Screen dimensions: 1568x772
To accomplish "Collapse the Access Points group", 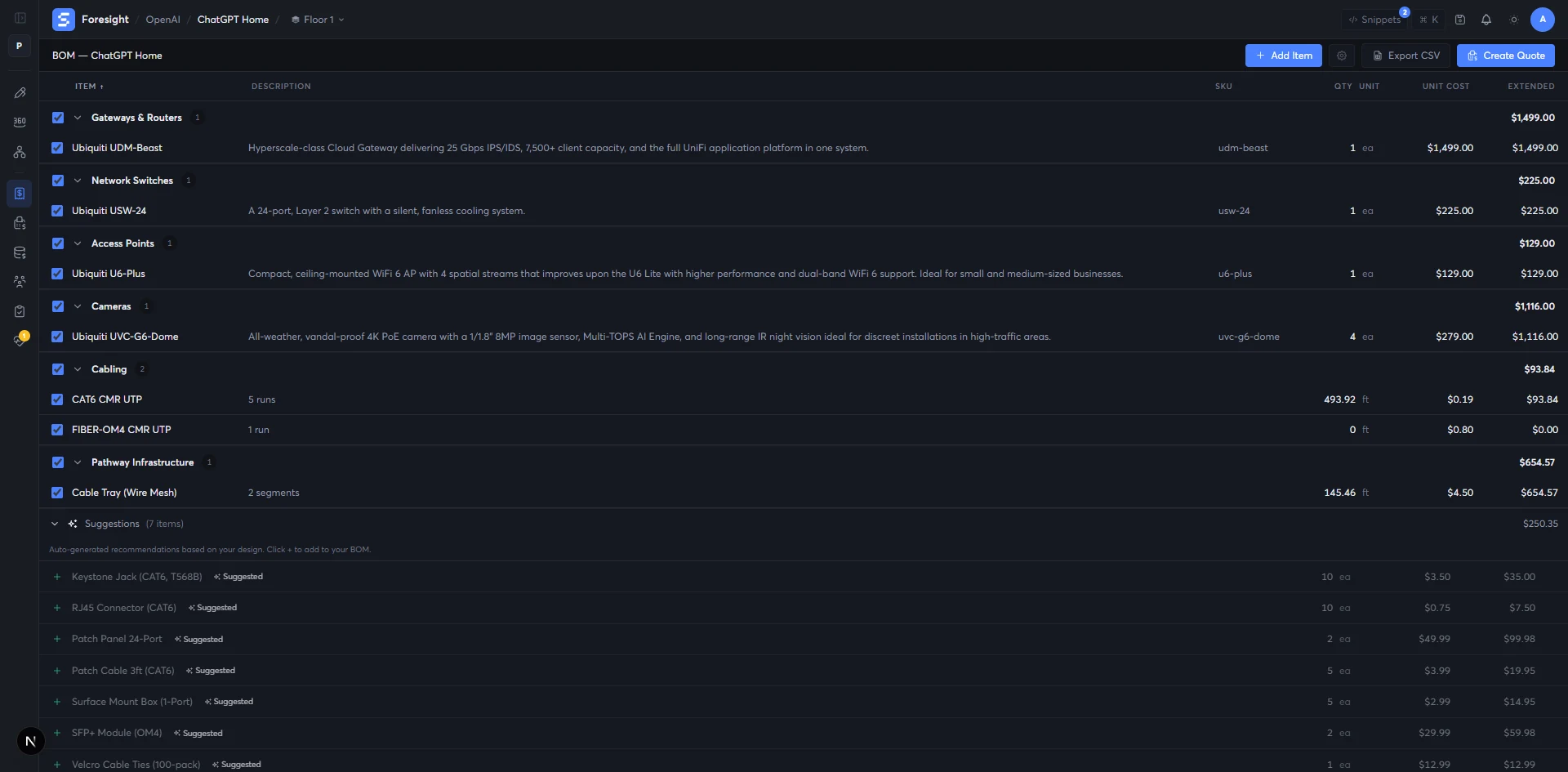I will point(78,243).
